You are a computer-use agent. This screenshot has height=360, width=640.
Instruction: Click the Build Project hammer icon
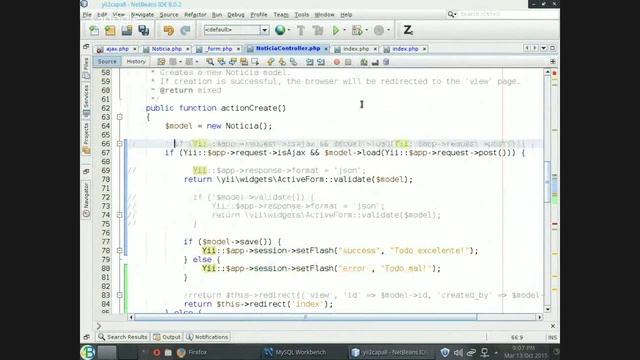click(301, 30)
